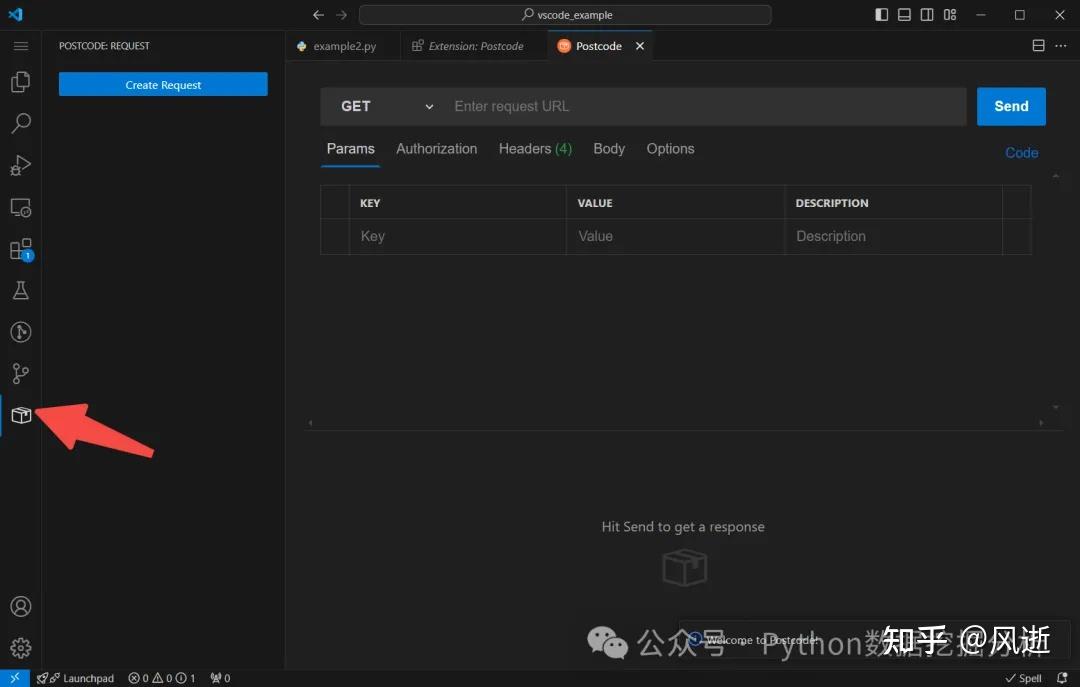This screenshot has width=1080, height=687.
Task: Click the POSTCODE: REQUEST panel title
Action: 104,46
